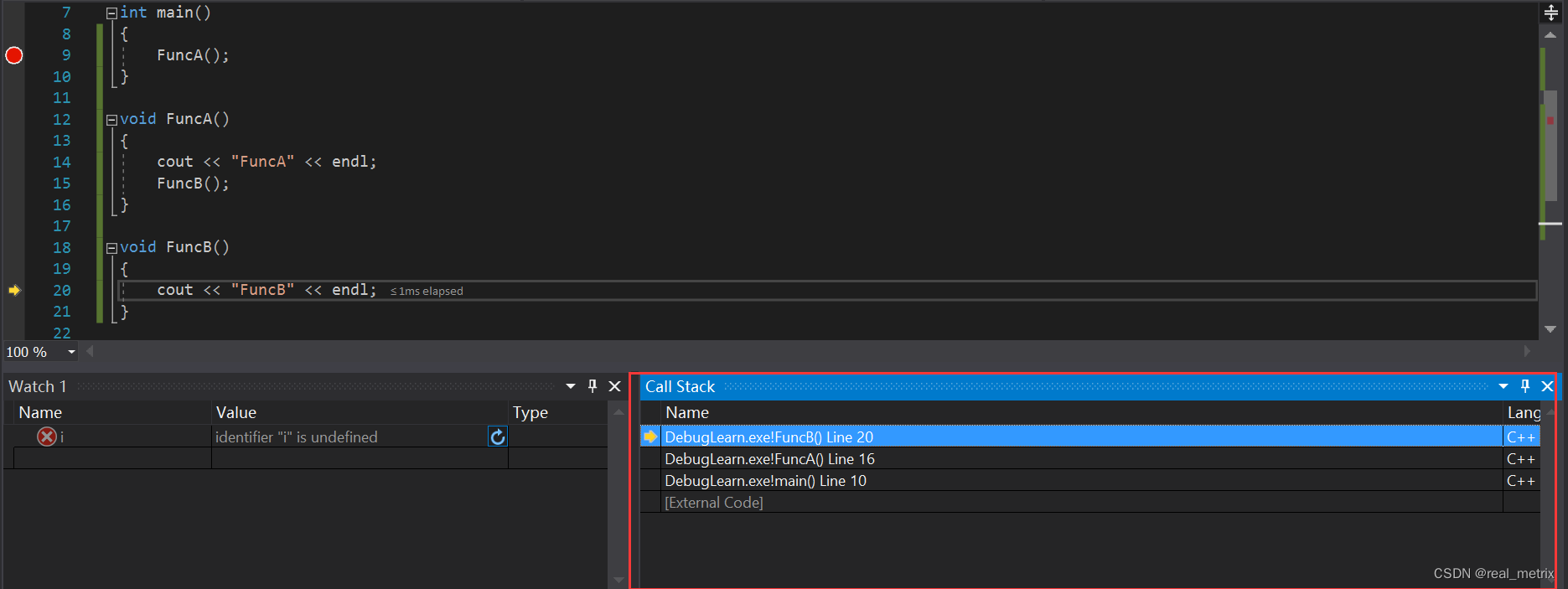The width and height of the screenshot is (1568, 589).
Task: Click the "FuncB" string literal on line 20
Action: 262,290
